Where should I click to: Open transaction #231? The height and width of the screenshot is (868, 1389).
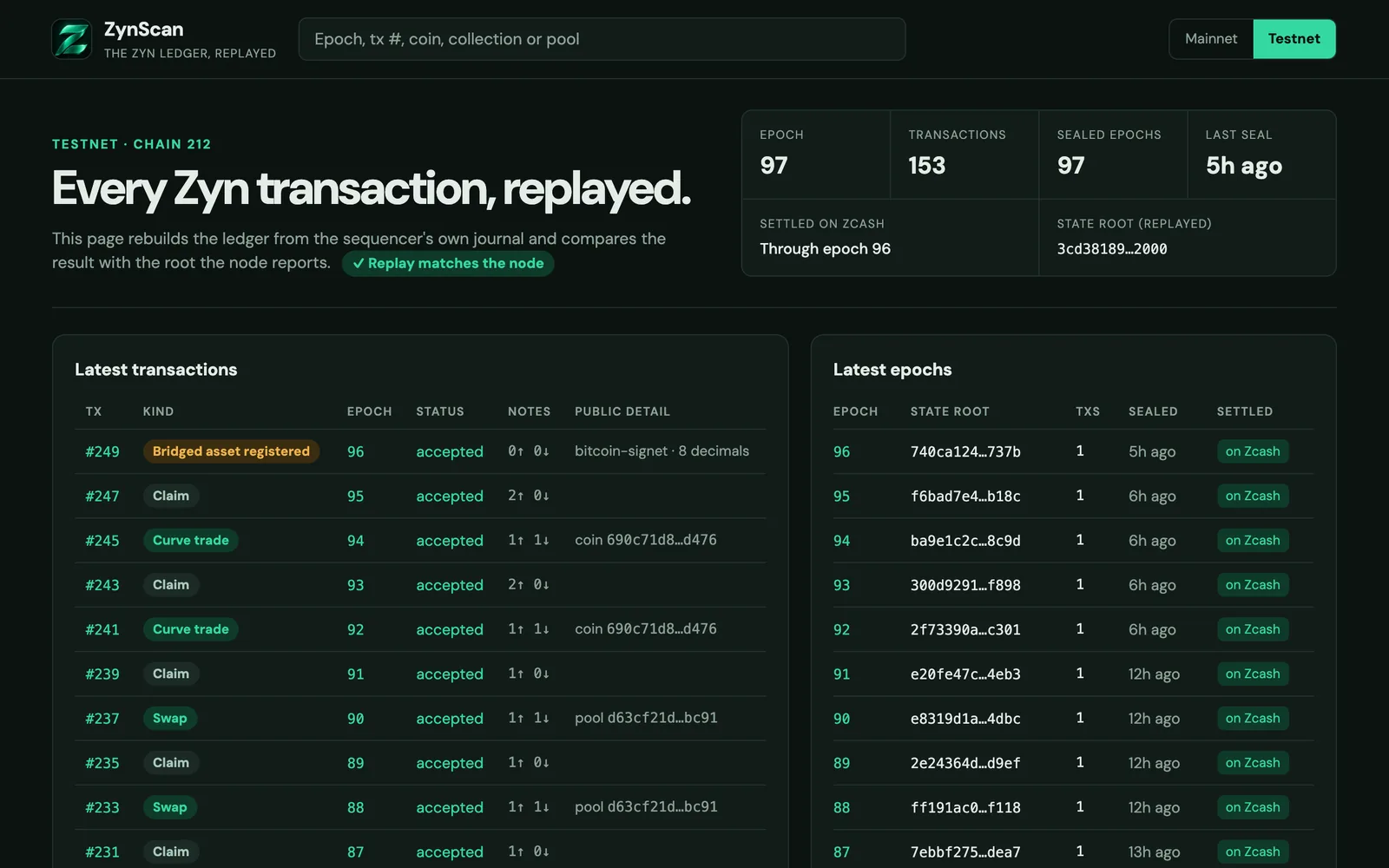click(x=102, y=852)
